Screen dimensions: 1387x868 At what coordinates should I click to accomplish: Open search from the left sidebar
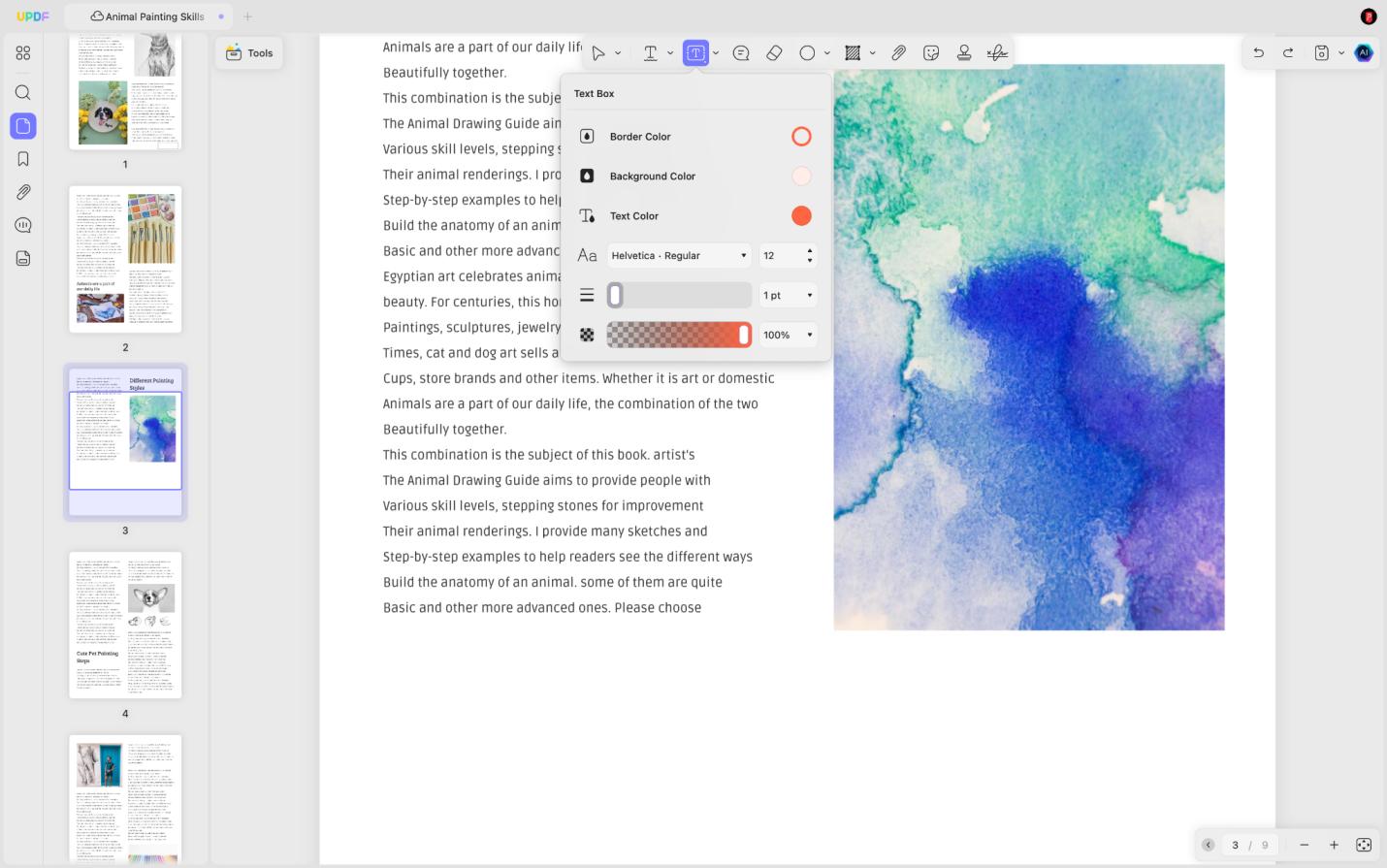click(x=23, y=92)
